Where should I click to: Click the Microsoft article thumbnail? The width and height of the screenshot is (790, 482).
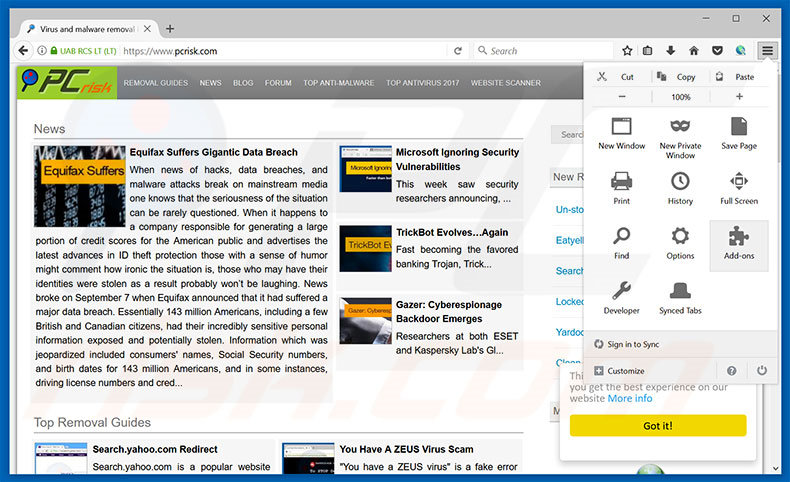pyautogui.click(x=365, y=169)
